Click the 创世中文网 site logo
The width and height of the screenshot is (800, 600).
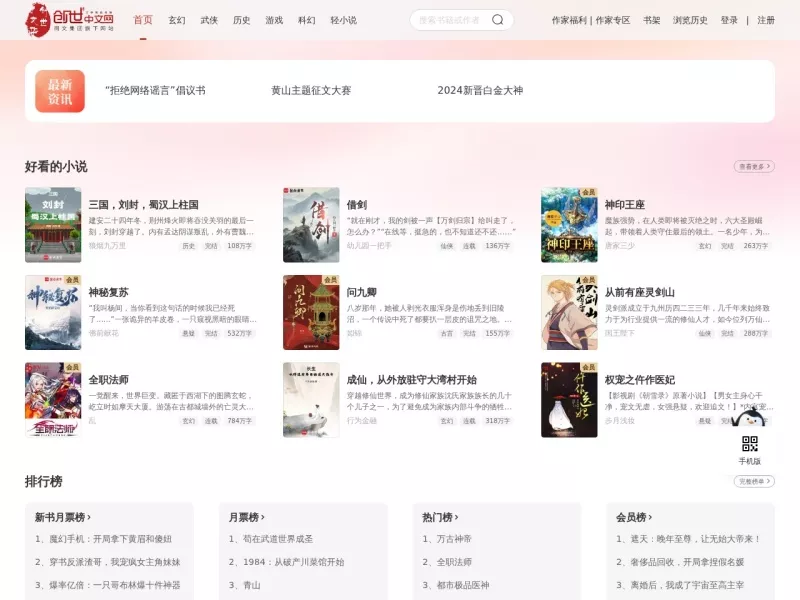[x=69, y=20]
